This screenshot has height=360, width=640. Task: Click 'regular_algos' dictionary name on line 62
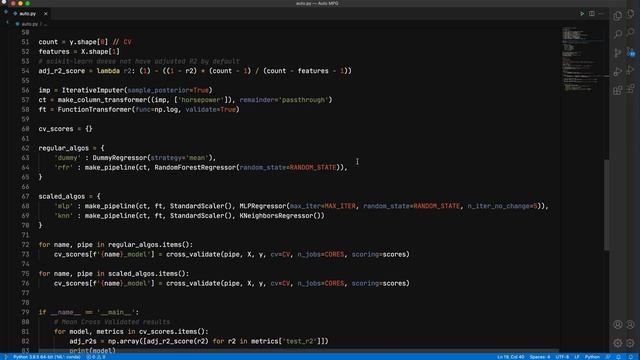click(64, 148)
